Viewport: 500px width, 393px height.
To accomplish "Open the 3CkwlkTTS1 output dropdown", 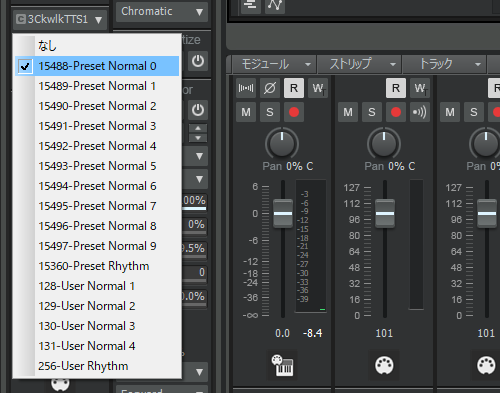I will (x=60, y=19).
